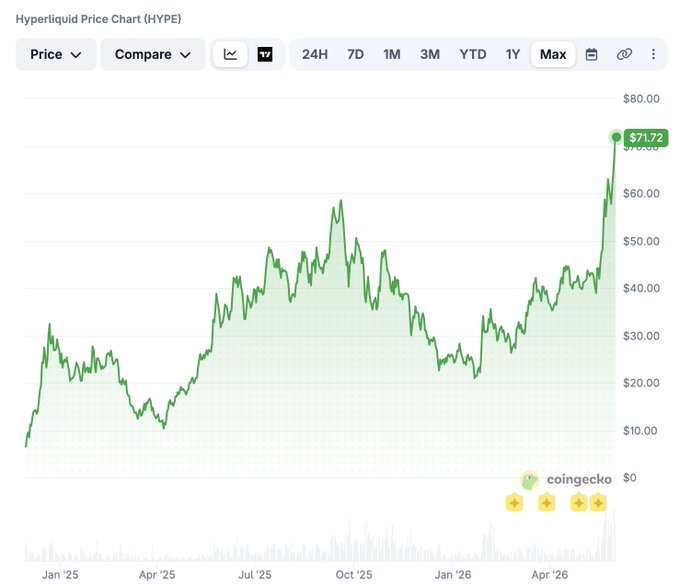Select the 1Y time range
Image resolution: width=680 pixels, height=585 pixels.
click(513, 54)
